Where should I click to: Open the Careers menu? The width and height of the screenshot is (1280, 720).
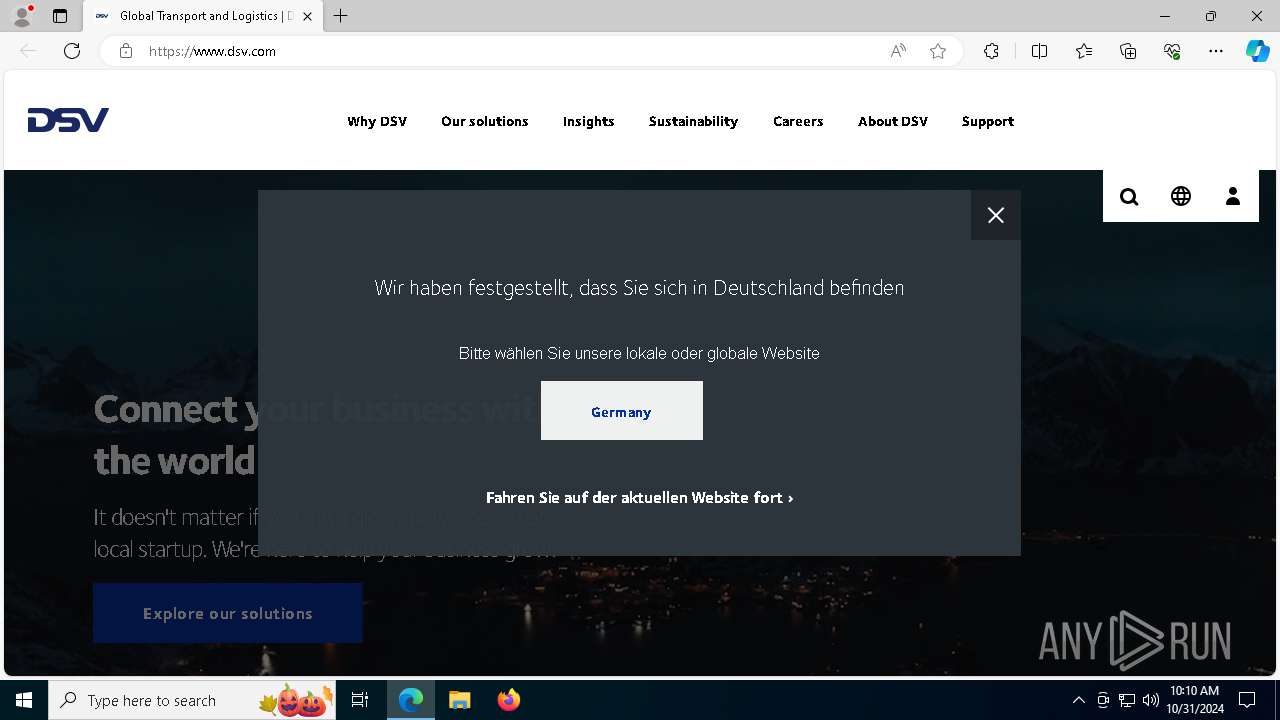tap(798, 121)
